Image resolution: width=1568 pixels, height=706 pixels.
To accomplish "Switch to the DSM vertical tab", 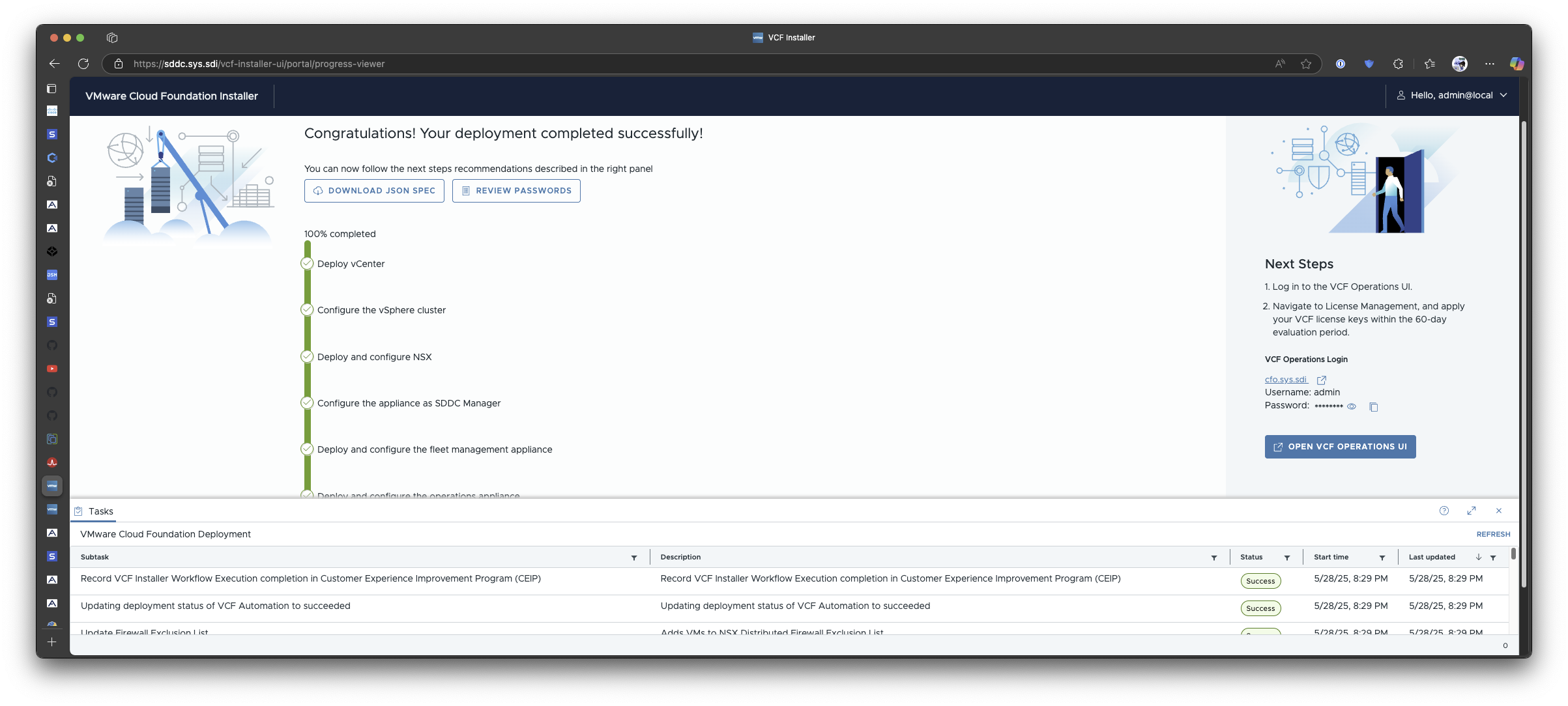I will (x=52, y=275).
